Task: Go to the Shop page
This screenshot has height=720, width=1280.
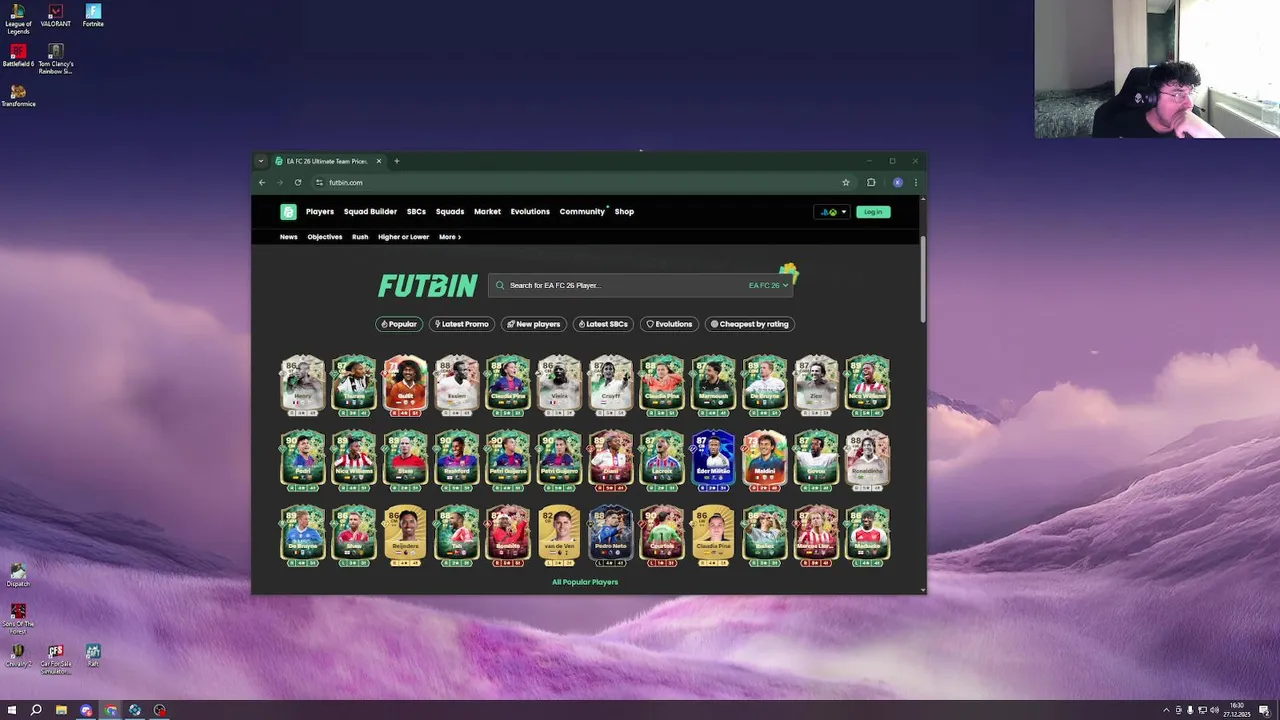Action: pos(624,211)
